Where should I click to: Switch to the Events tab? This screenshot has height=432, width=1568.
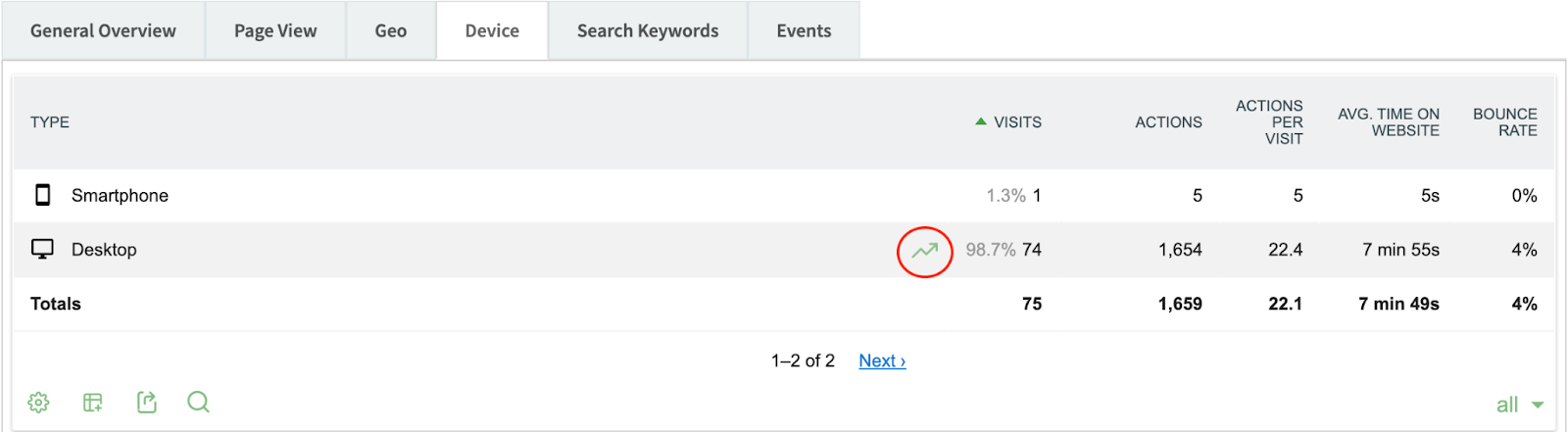click(804, 30)
